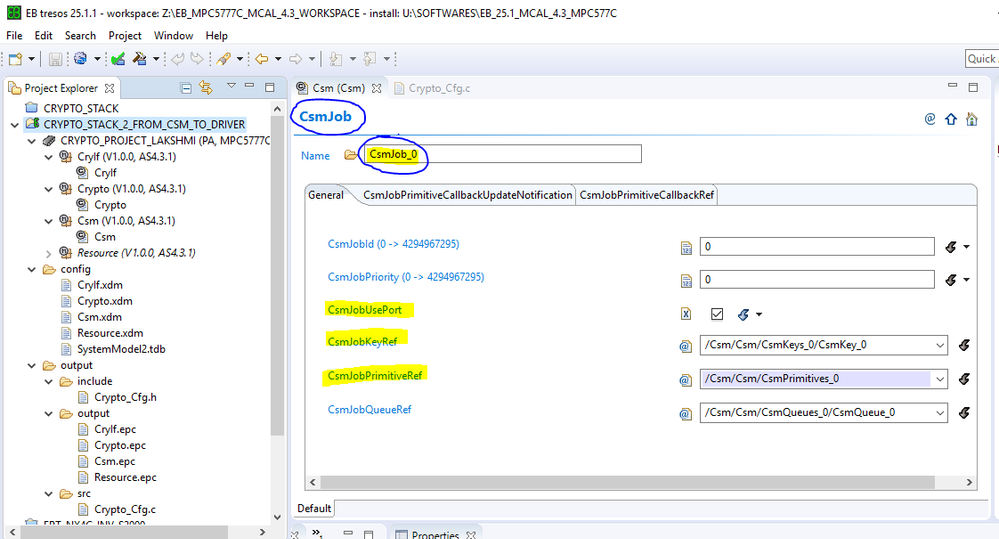Image resolution: width=999 pixels, height=539 pixels.
Task: Click the boolean X icon next to CsmJobUsePort
Action: click(686, 313)
